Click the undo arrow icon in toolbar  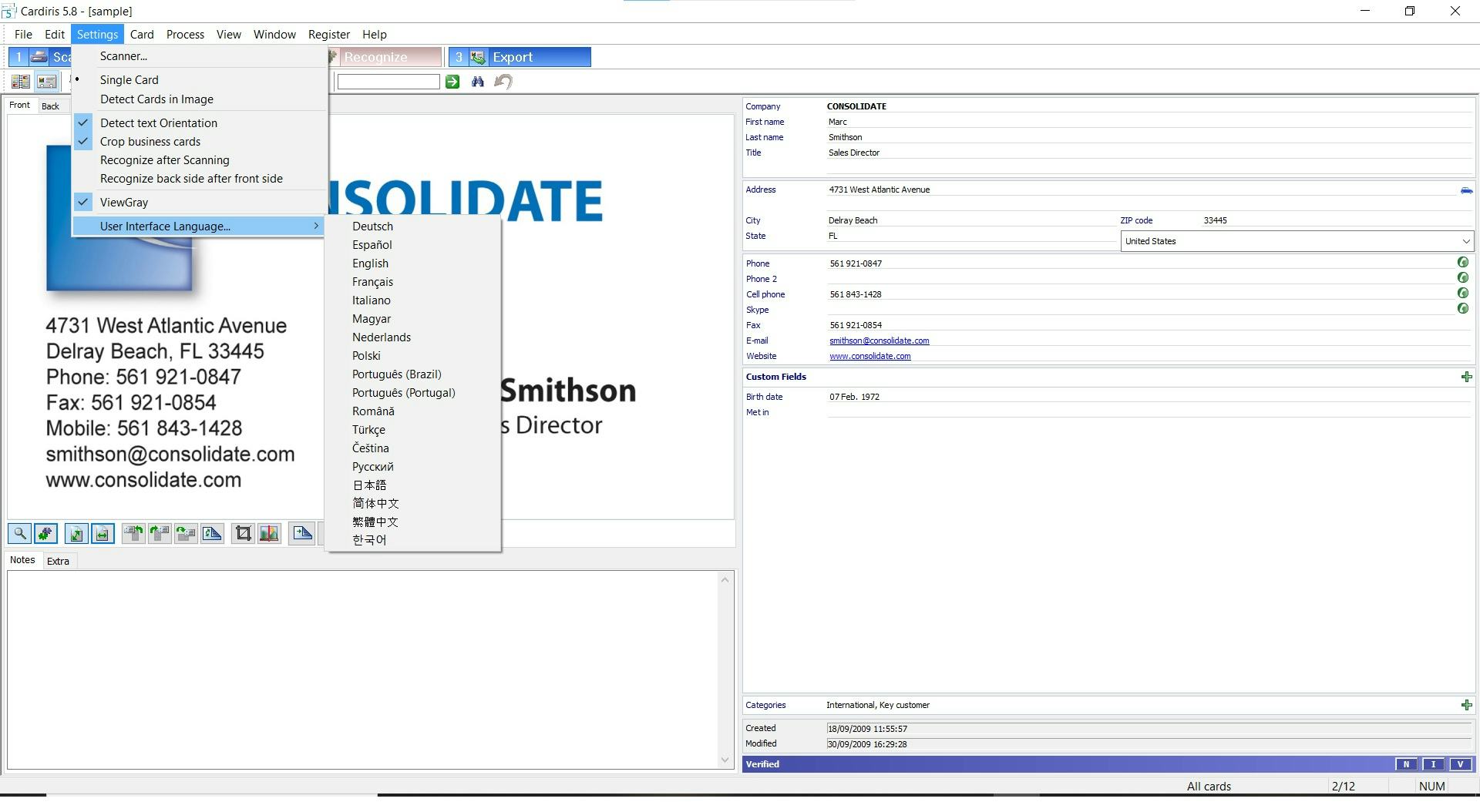503,82
